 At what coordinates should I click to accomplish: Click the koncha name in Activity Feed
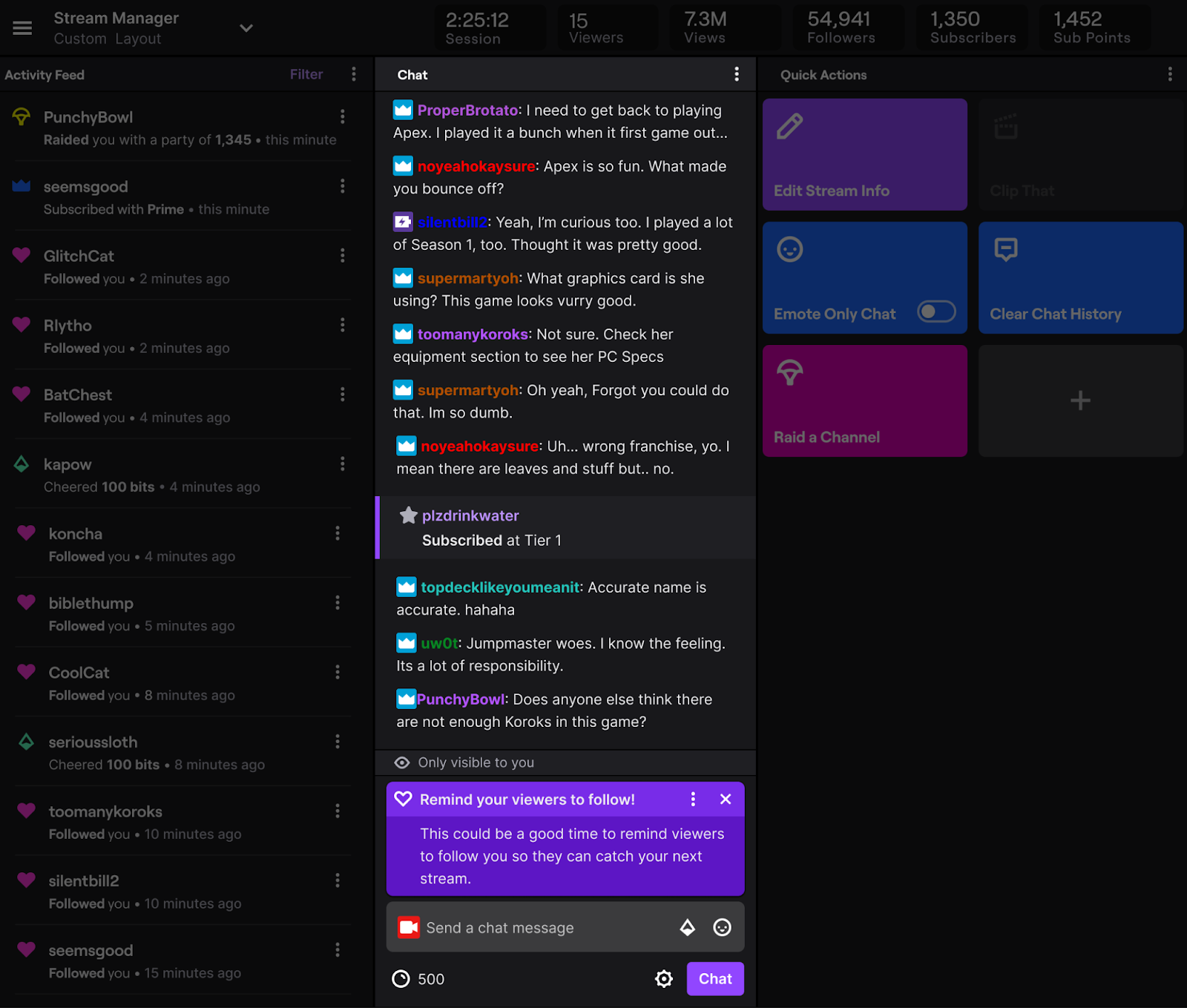pyautogui.click(x=76, y=534)
